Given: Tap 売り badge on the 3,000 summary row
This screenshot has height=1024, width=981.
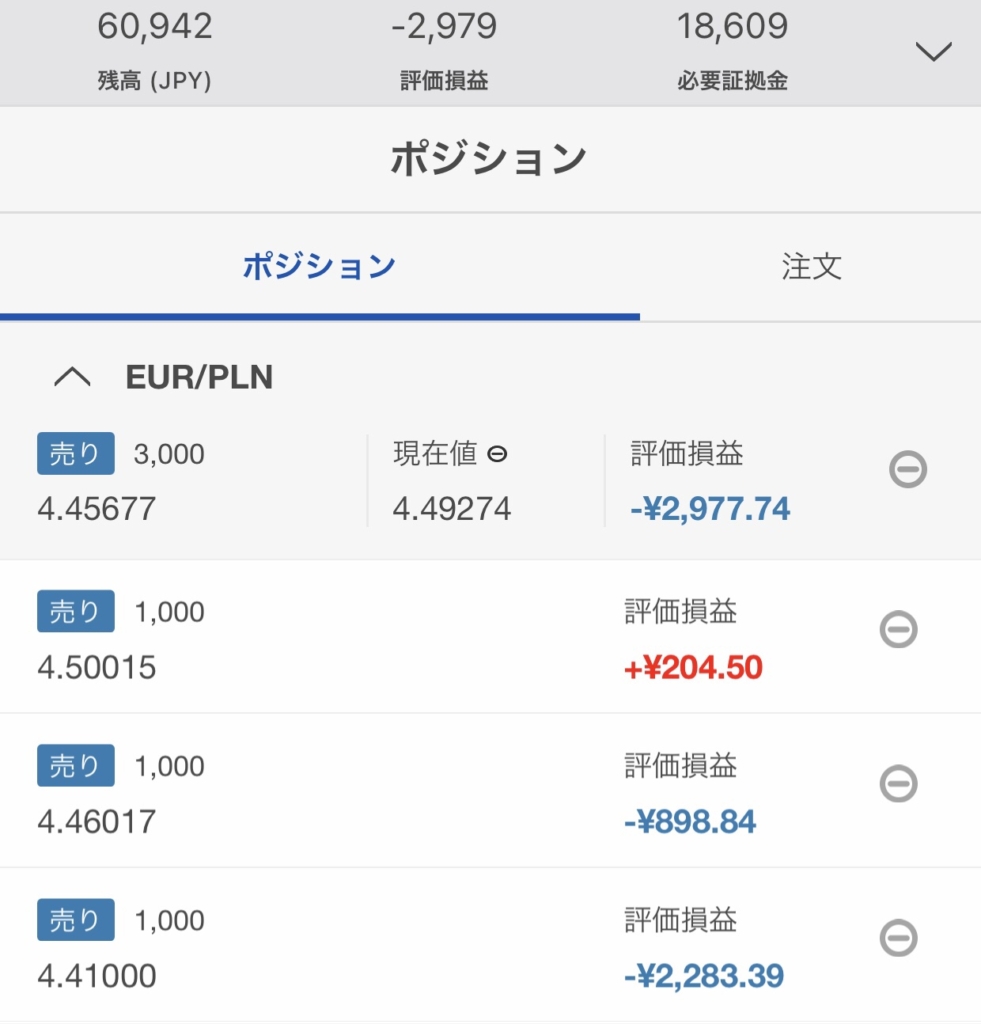Looking at the screenshot, I should coord(76,453).
